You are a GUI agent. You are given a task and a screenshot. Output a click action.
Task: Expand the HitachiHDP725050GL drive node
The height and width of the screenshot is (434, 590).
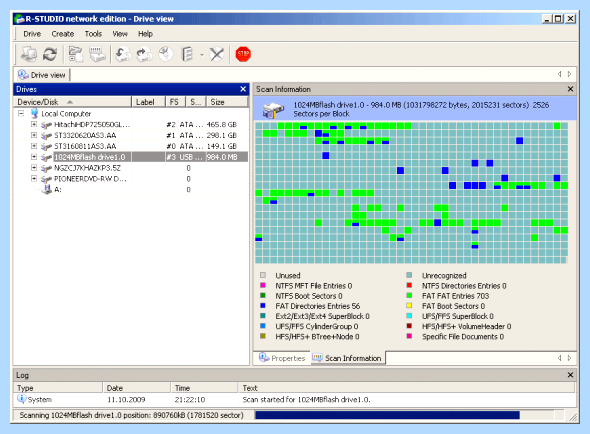(34, 124)
